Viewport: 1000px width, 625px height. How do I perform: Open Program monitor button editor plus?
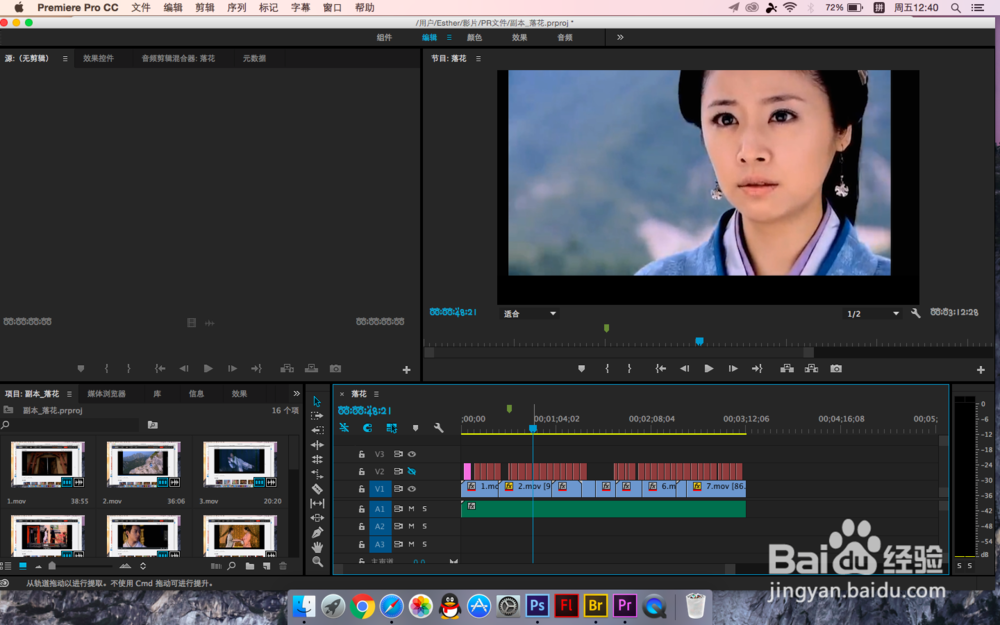click(981, 369)
